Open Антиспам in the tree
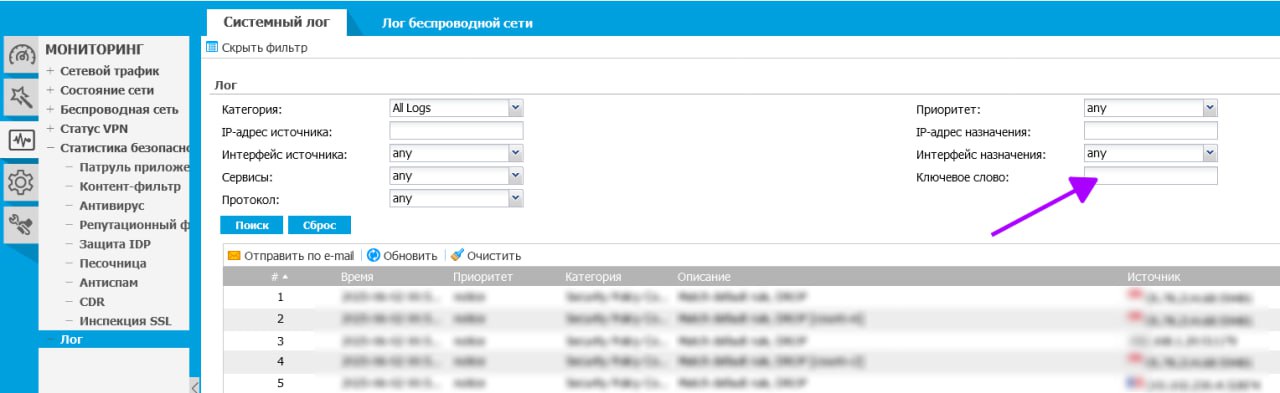The width and height of the screenshot is (1280, 393). click(x=108, y=282)
